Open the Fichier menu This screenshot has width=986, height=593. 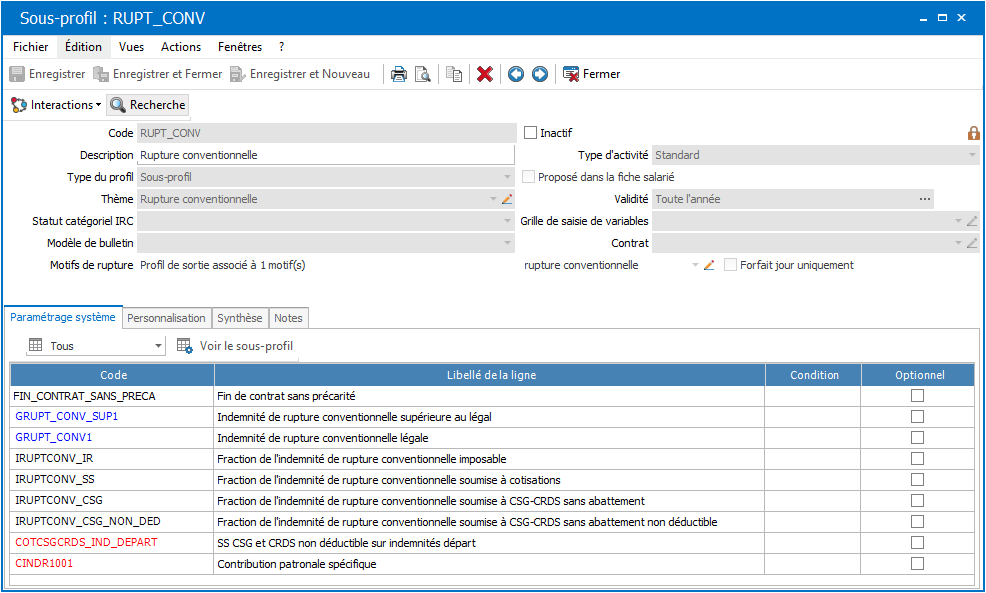point(31,47)
